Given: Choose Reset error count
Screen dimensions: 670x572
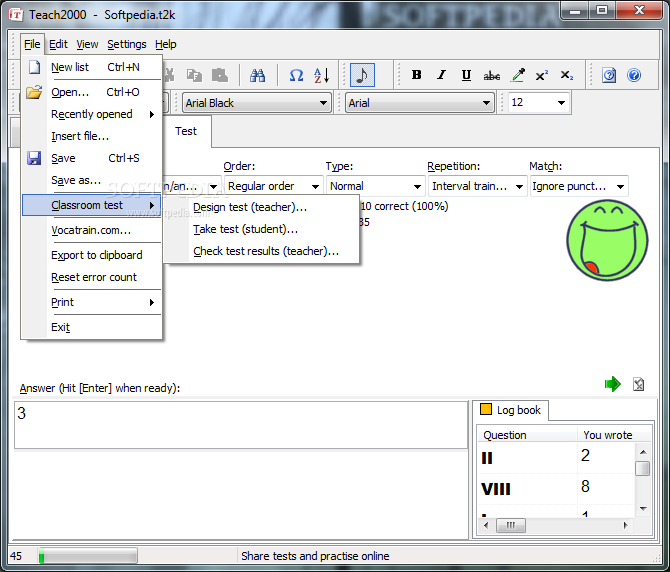Looking at the screenshot, I should click(92, 277).
